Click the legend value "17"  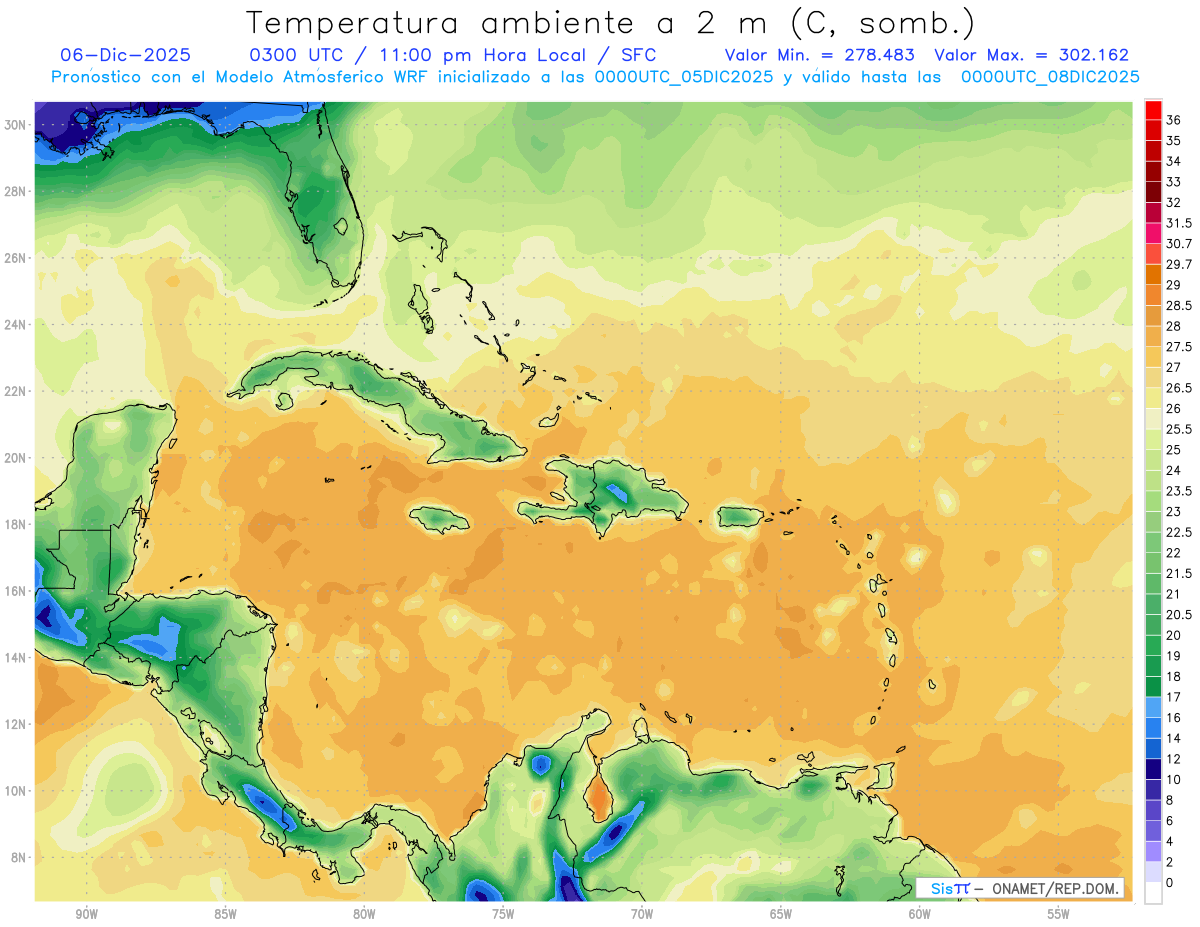click(x=1174, y=697)
